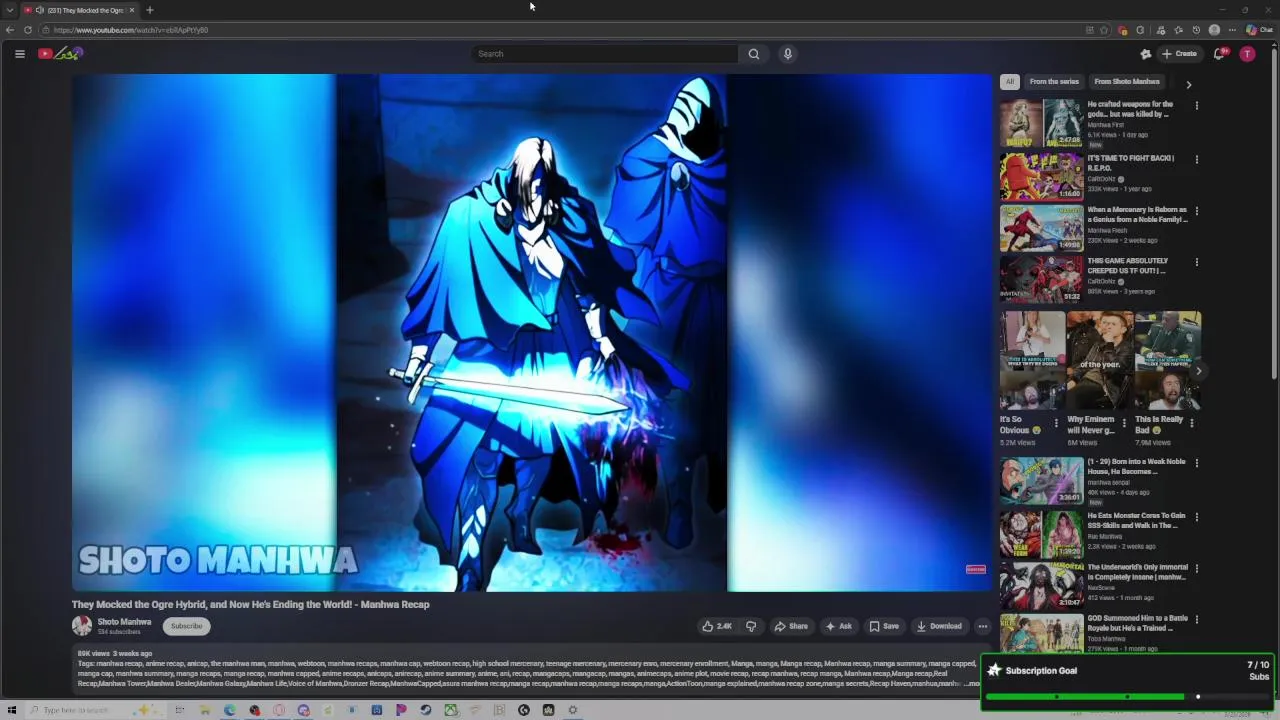Screen dimensions: 1280x720
Task: Share this video
Action: tap(791, 626)
